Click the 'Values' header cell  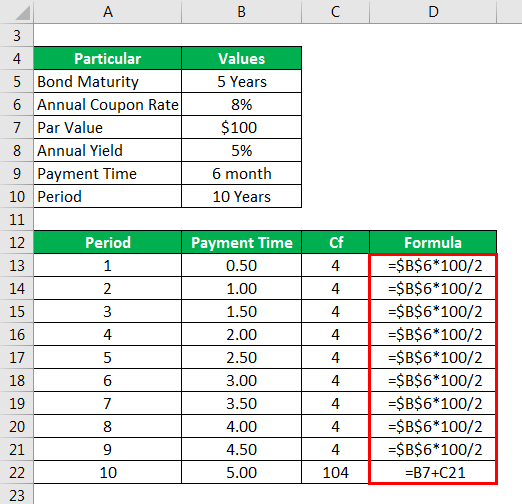tap(241, 58)
